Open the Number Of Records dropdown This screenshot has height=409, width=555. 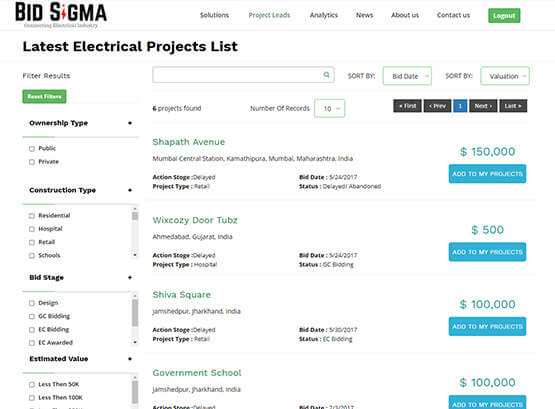point(330,109)
